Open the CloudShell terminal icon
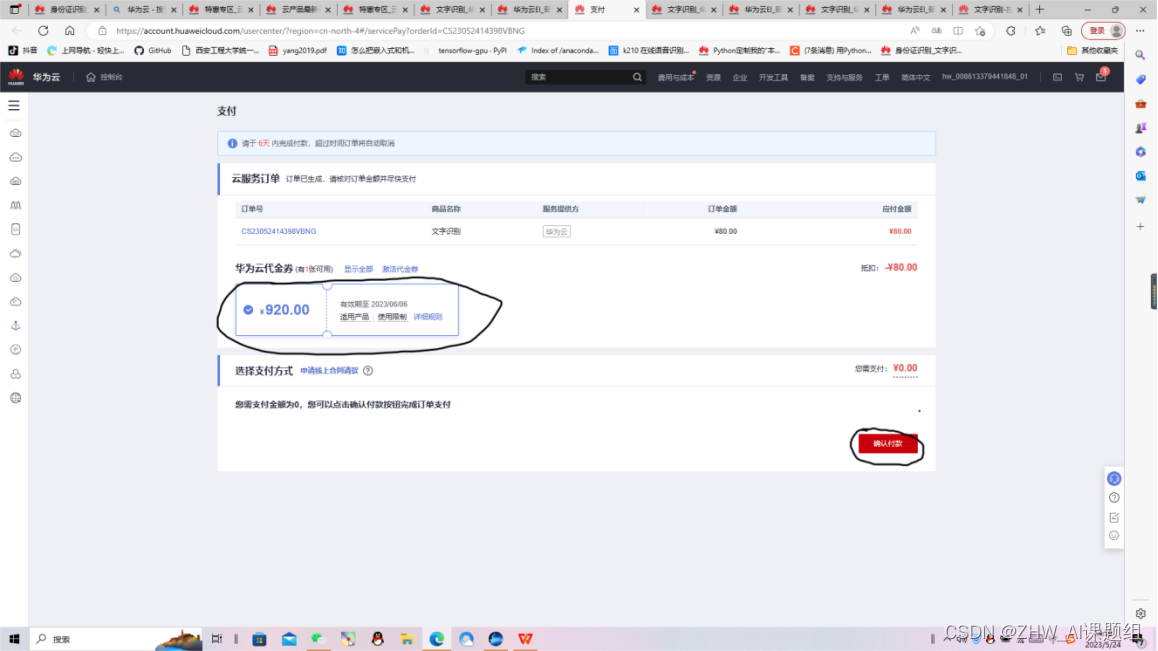 [1058, 77]
